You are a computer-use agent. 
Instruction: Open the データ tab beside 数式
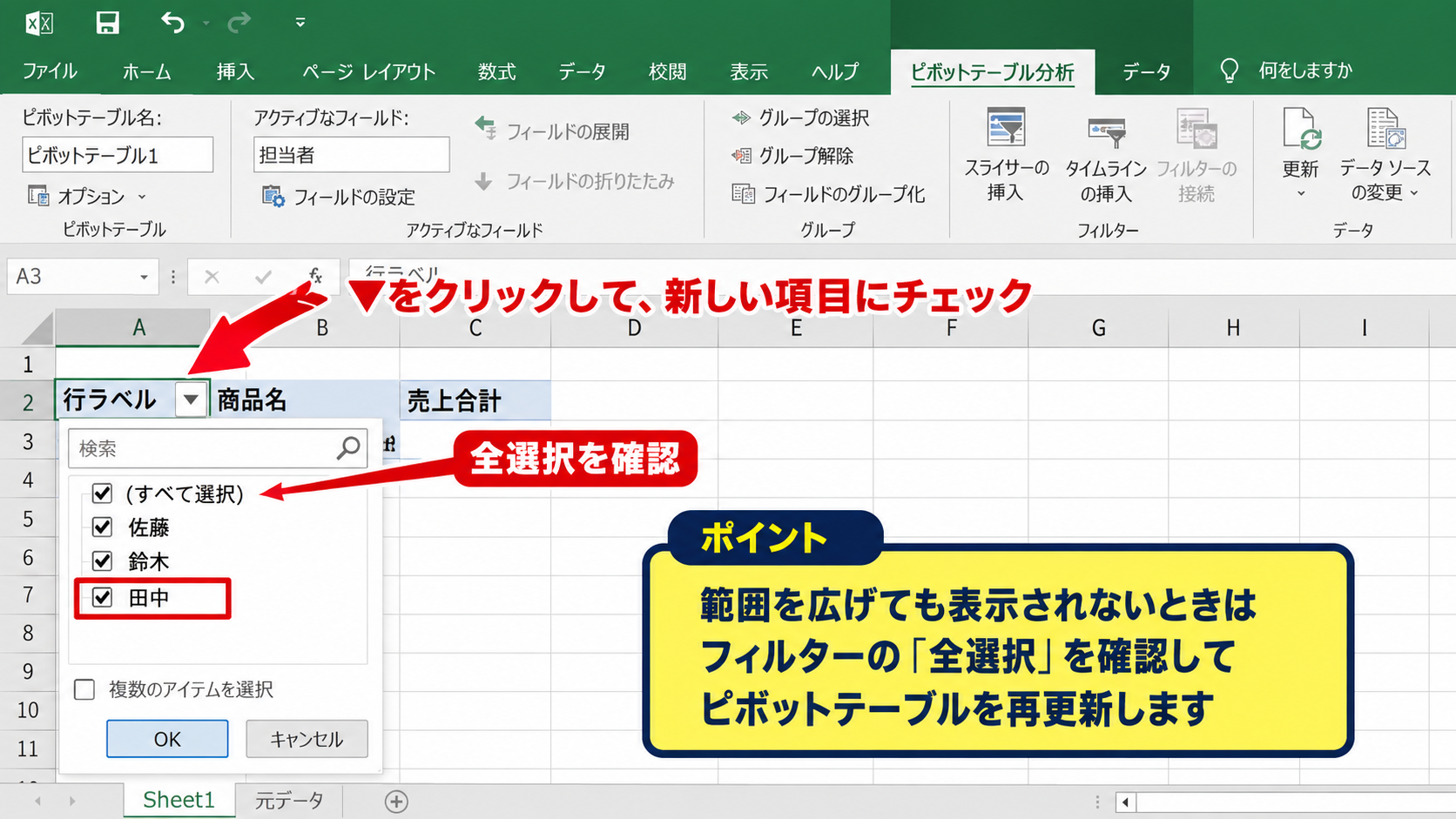click(x=582, y=71)
